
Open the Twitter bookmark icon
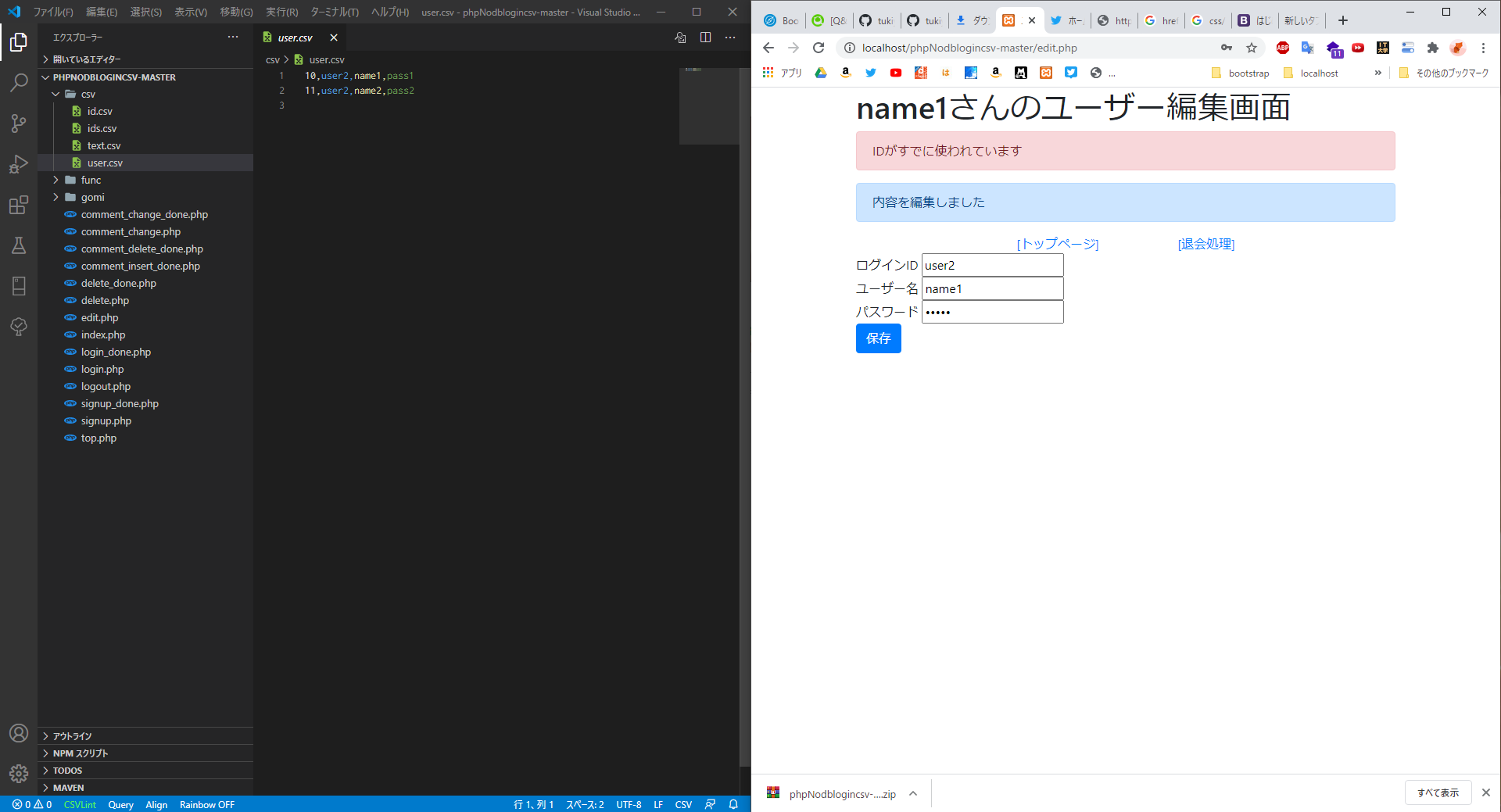coord(871,73)
